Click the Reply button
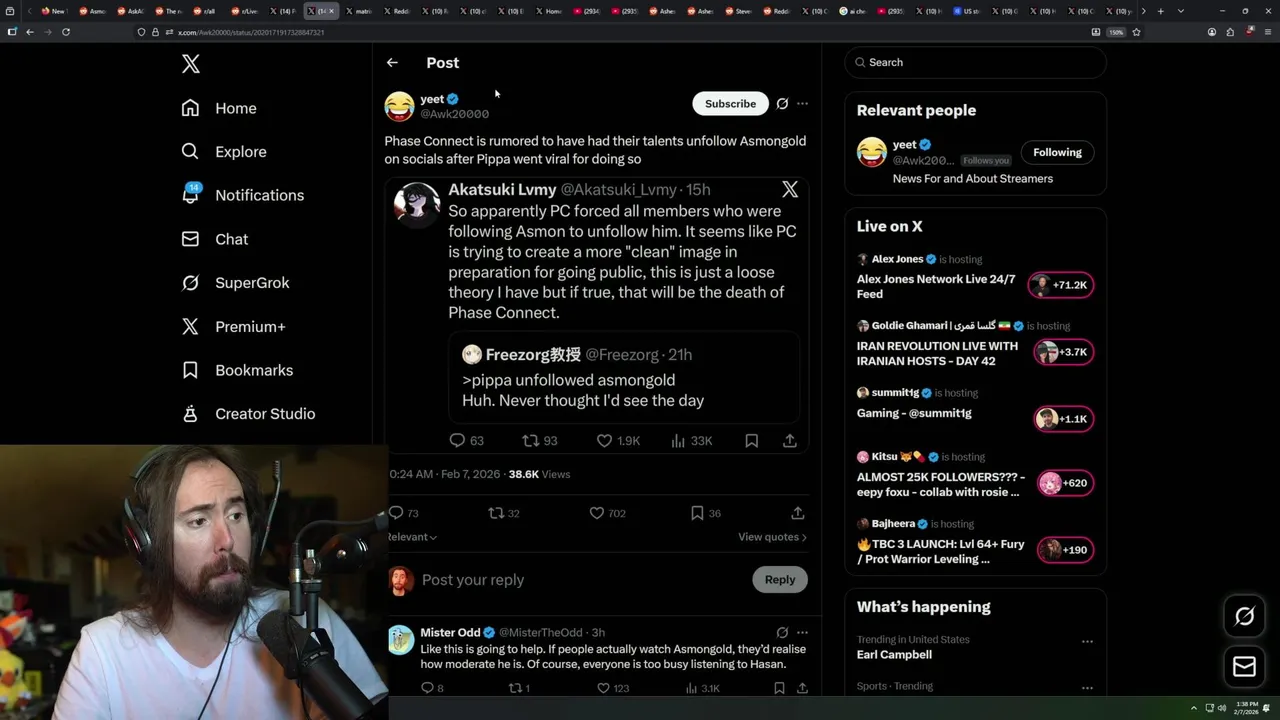This screenshot has width=1280, height=720. click(x=780, y=579)
